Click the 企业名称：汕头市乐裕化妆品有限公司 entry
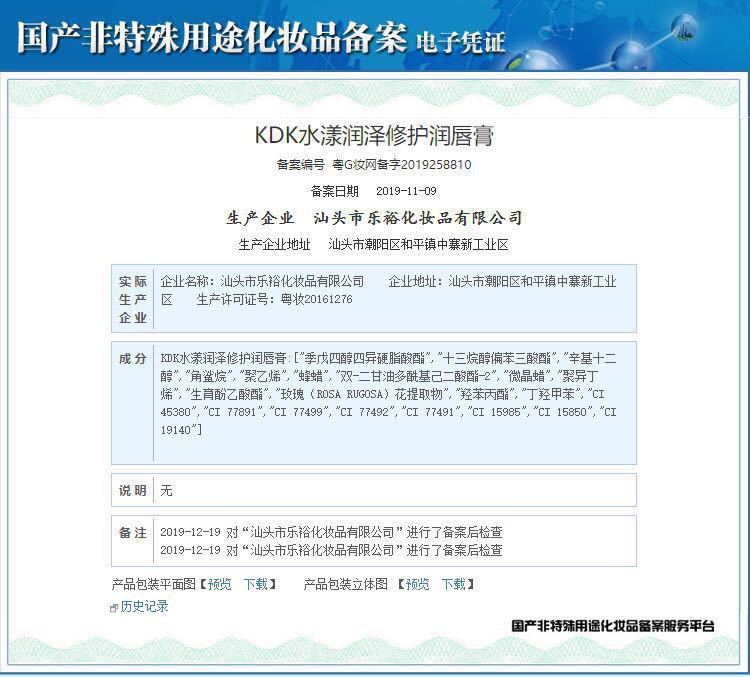 pos(262,281)
